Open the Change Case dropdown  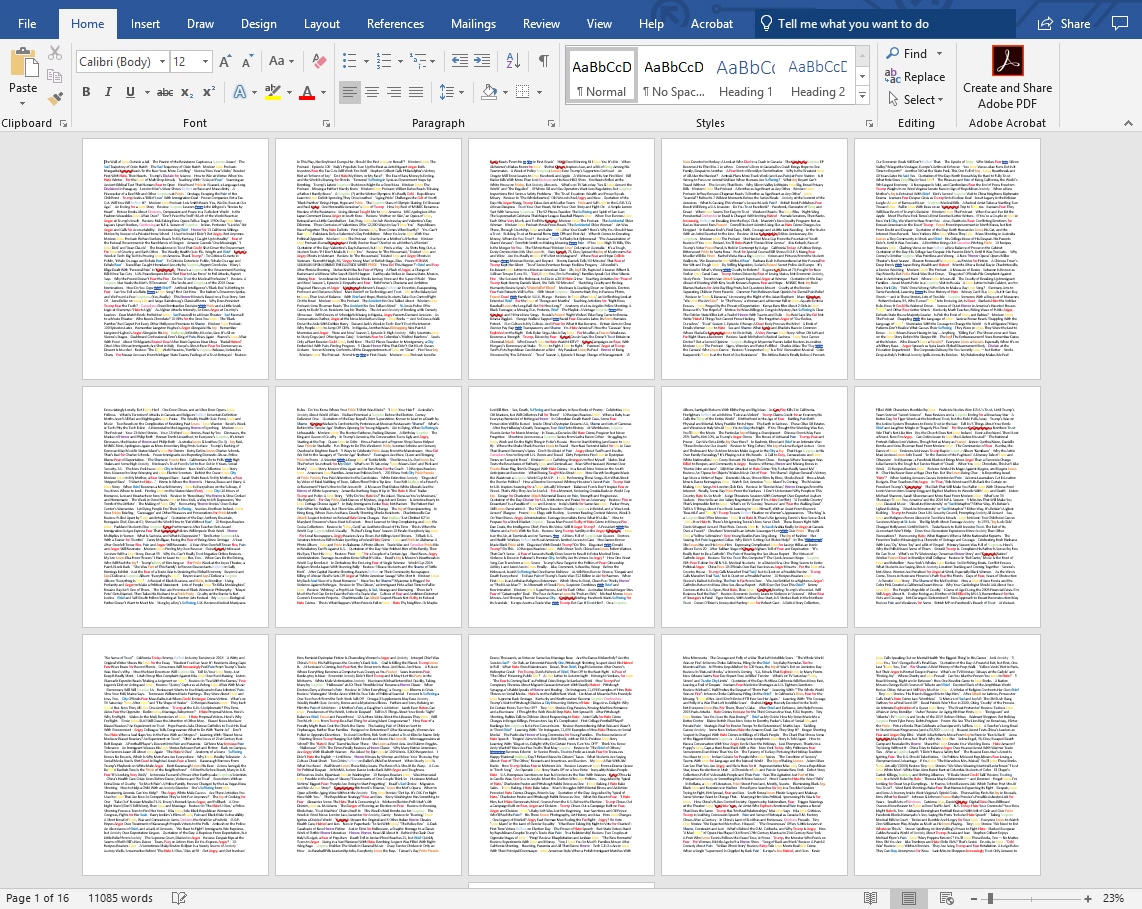281,61
